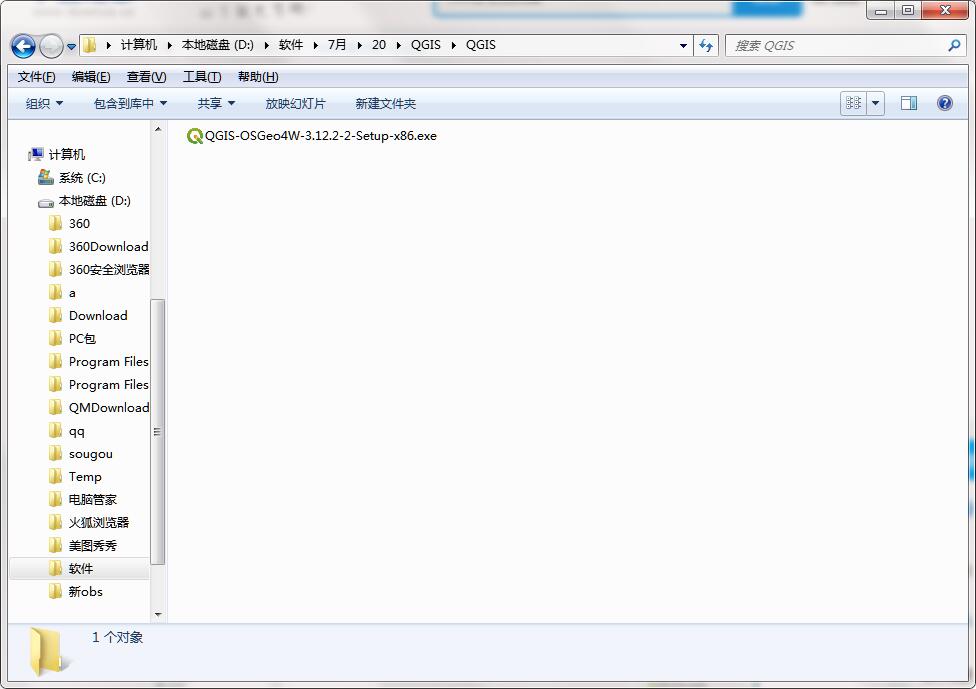Image resolution: width=976 pixels, height=689 pixels.
Task: Maximize the Explorer window
Action: point(908,11)
